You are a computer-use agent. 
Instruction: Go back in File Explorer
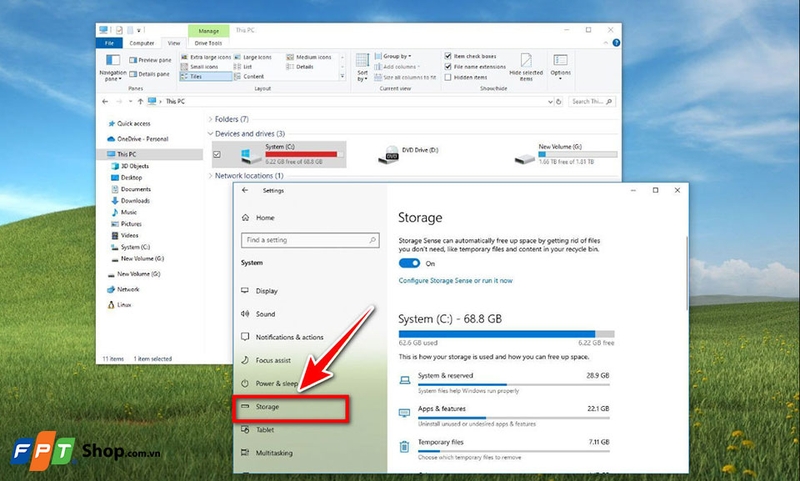click(105, 102)
